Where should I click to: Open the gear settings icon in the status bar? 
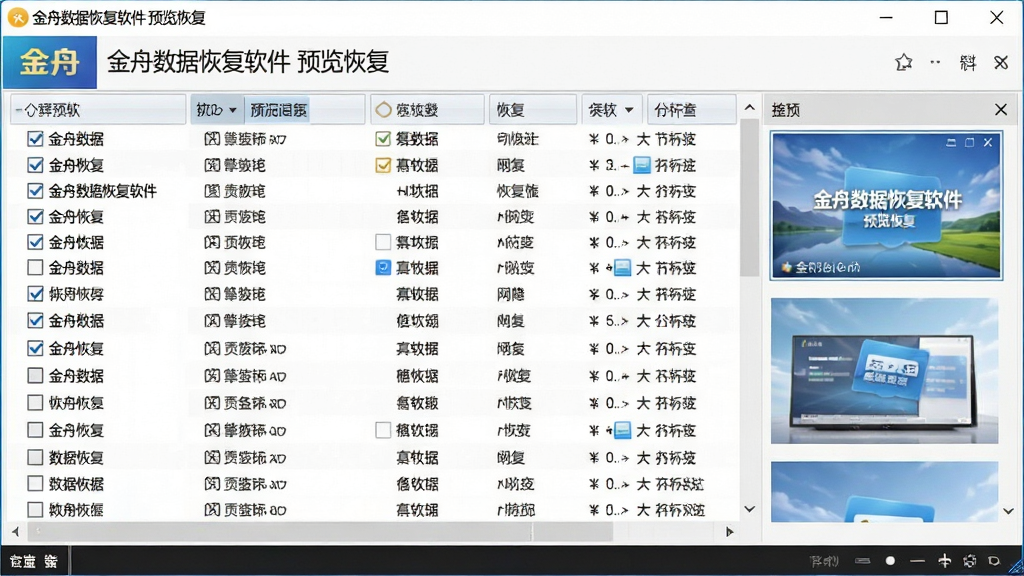point(970,561)
